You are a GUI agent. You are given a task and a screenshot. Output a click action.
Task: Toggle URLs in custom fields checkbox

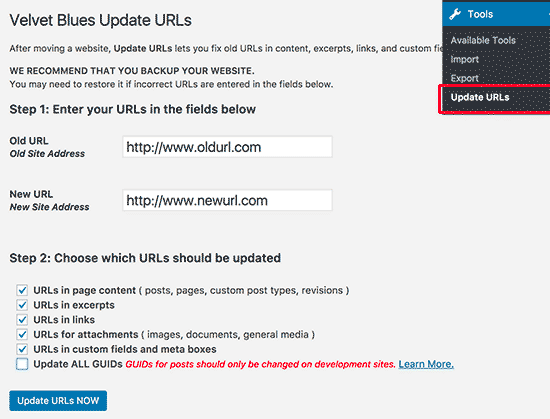(22, 349)
